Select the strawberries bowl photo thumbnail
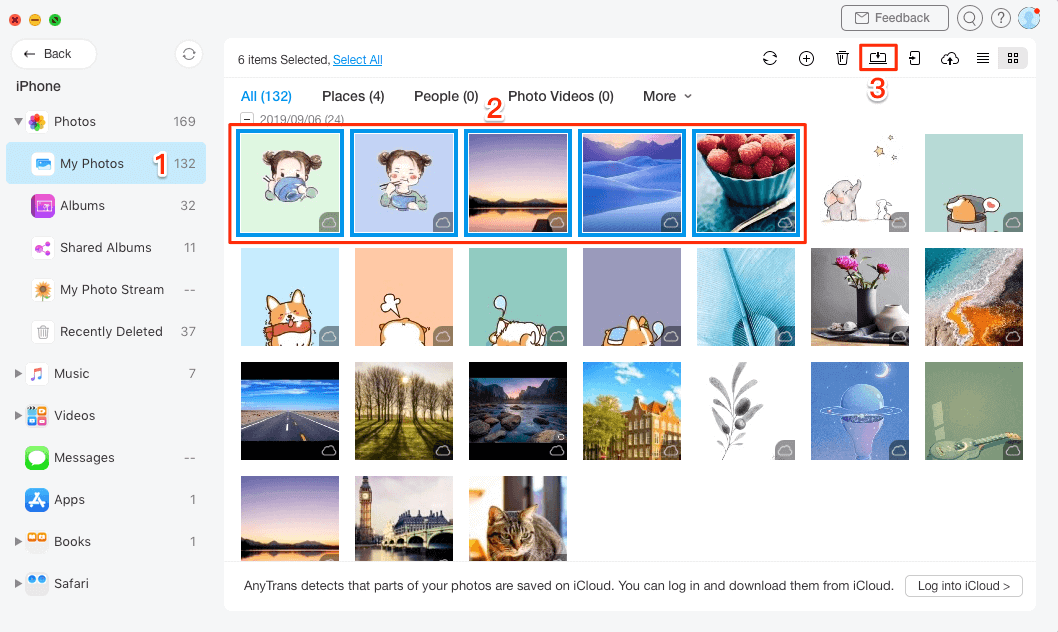This screenshot has height=632, width=1058. [x=745, y=183]
